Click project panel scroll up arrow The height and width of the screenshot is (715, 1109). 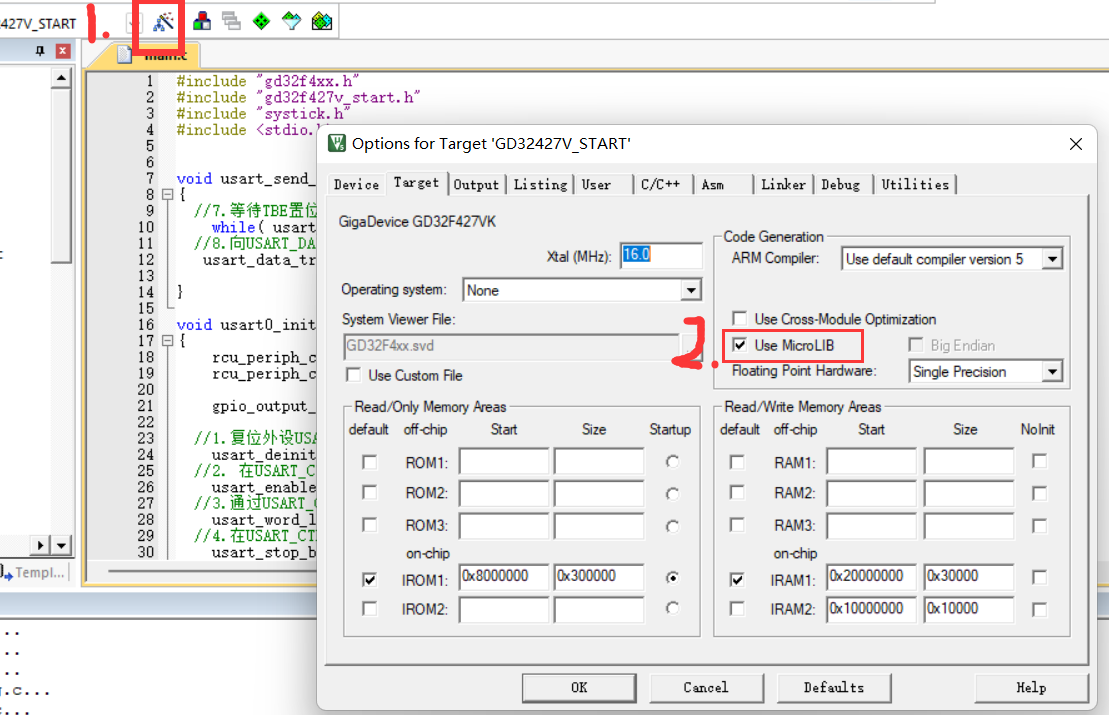point(62,78)
